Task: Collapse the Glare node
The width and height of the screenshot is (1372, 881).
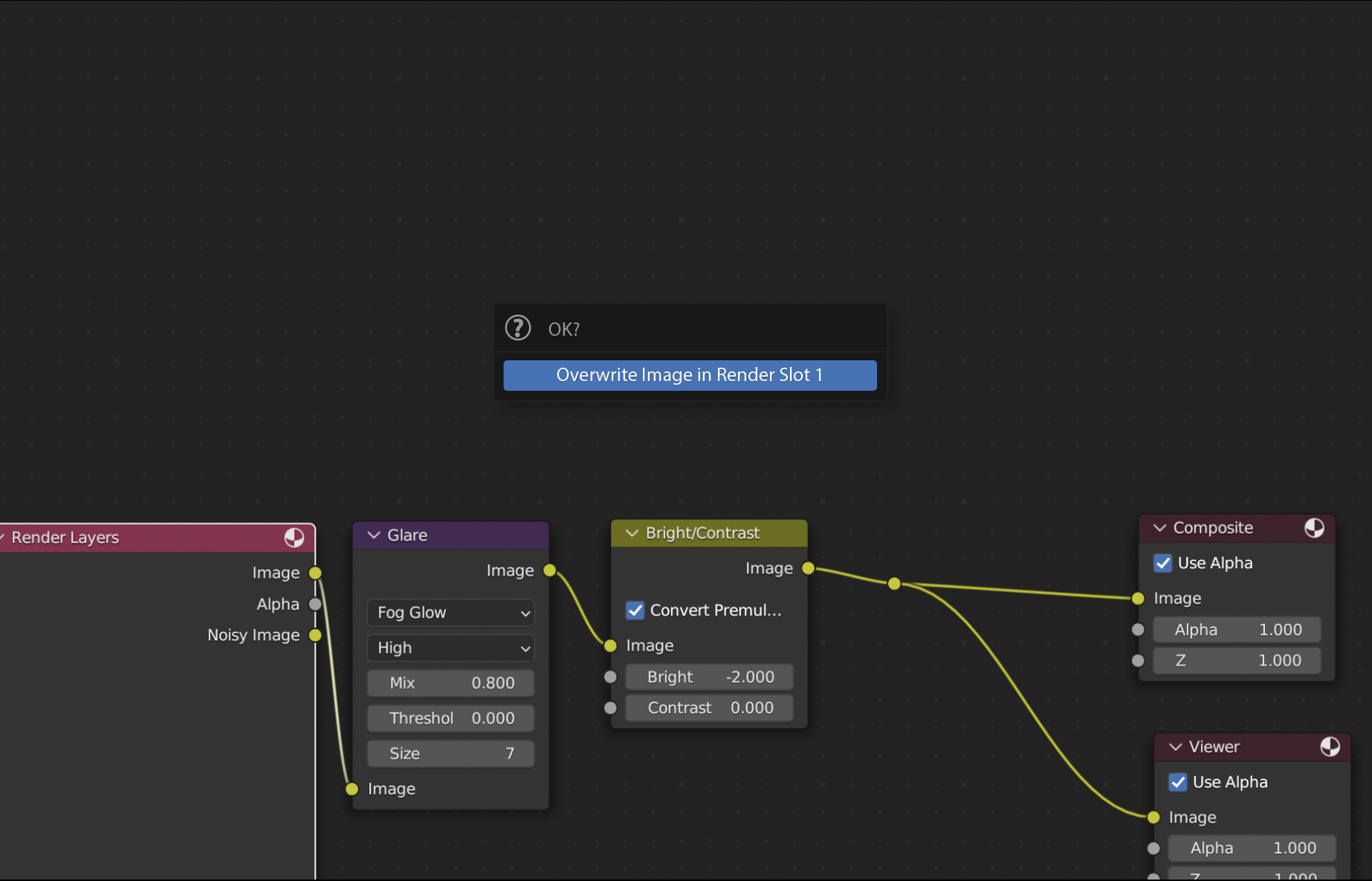Action: (374, 535)
